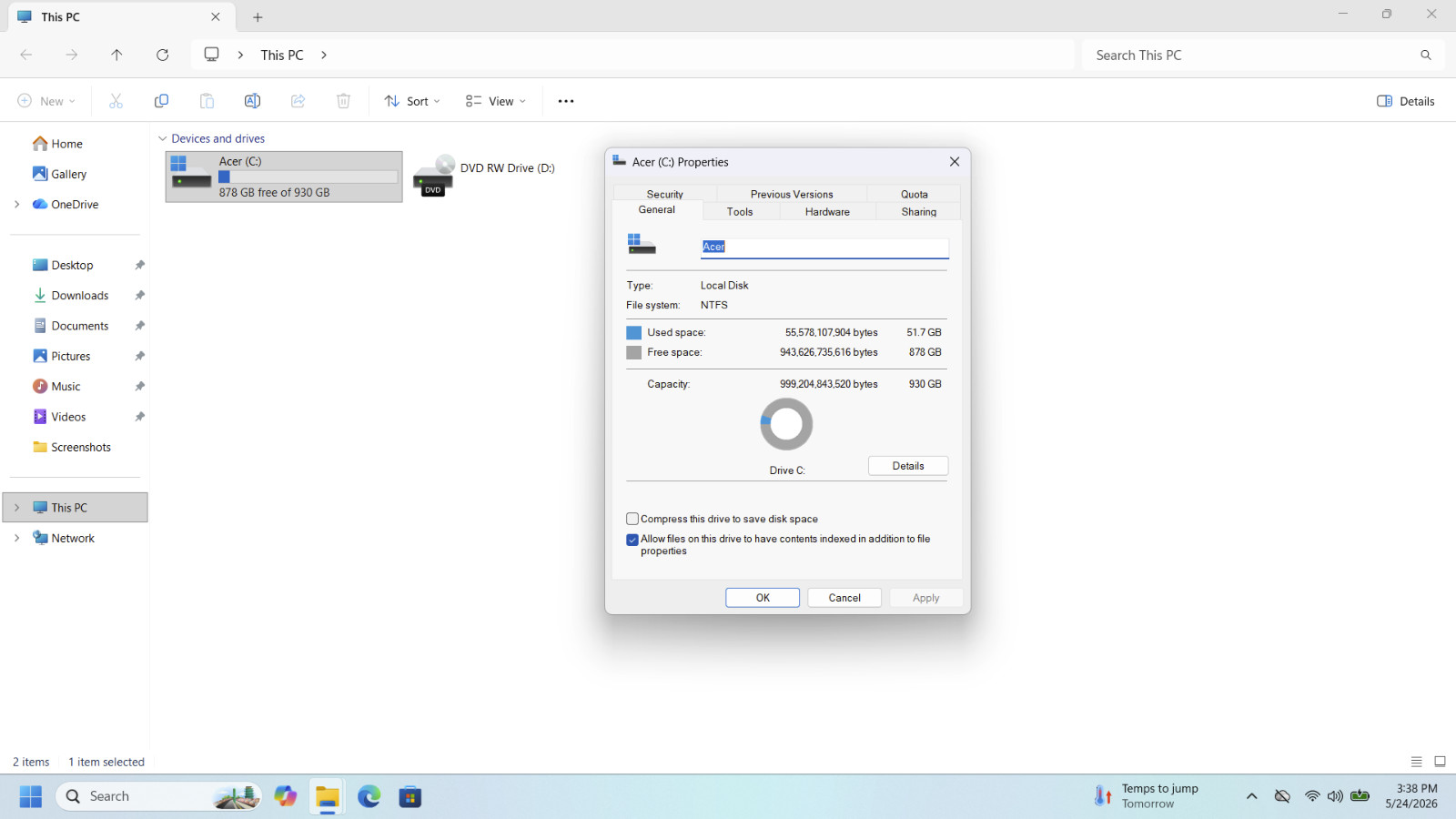Click the monitor icon in address bar
The height and width of the screenshot is (819, 1456).
tap(212, 55)
